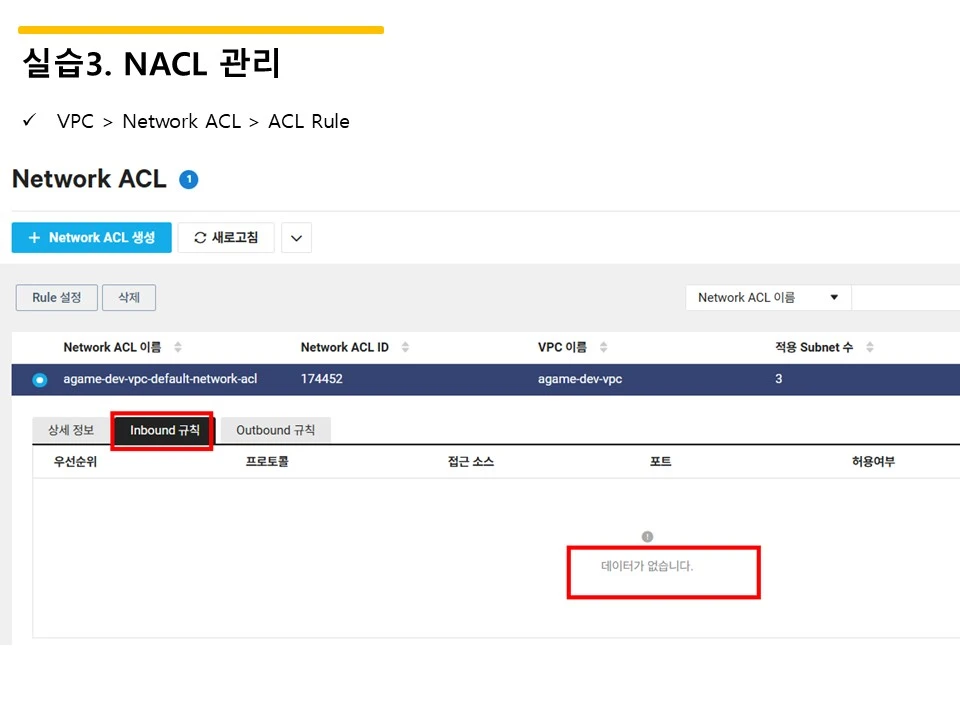Click the blue info badge beside Network ACL
The height and width of the screenshot is (720, 960).
pos(189,179)
